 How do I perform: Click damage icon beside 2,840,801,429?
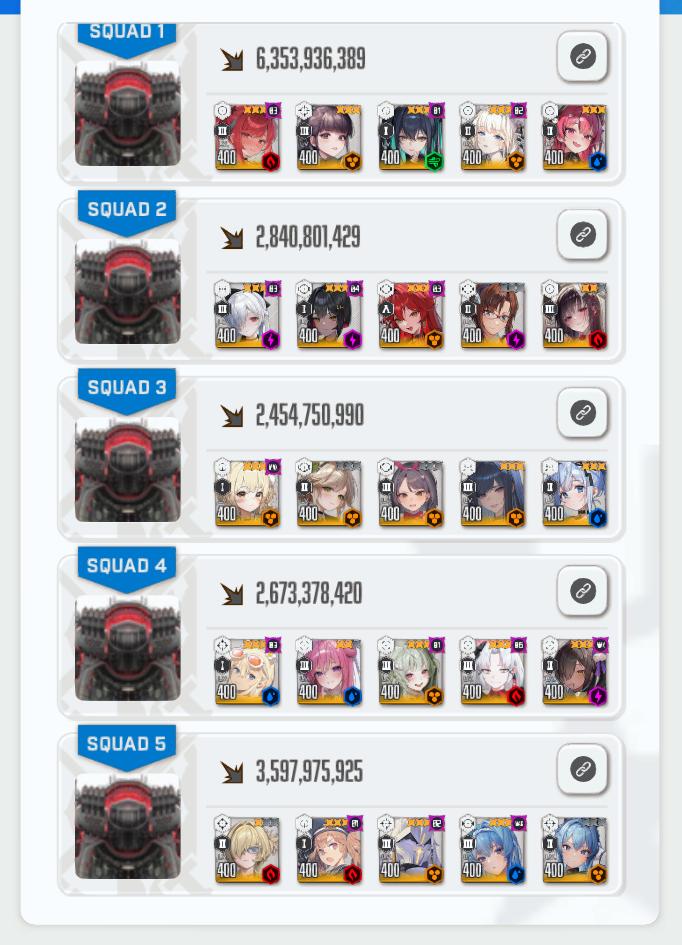(x=231, y=237)
